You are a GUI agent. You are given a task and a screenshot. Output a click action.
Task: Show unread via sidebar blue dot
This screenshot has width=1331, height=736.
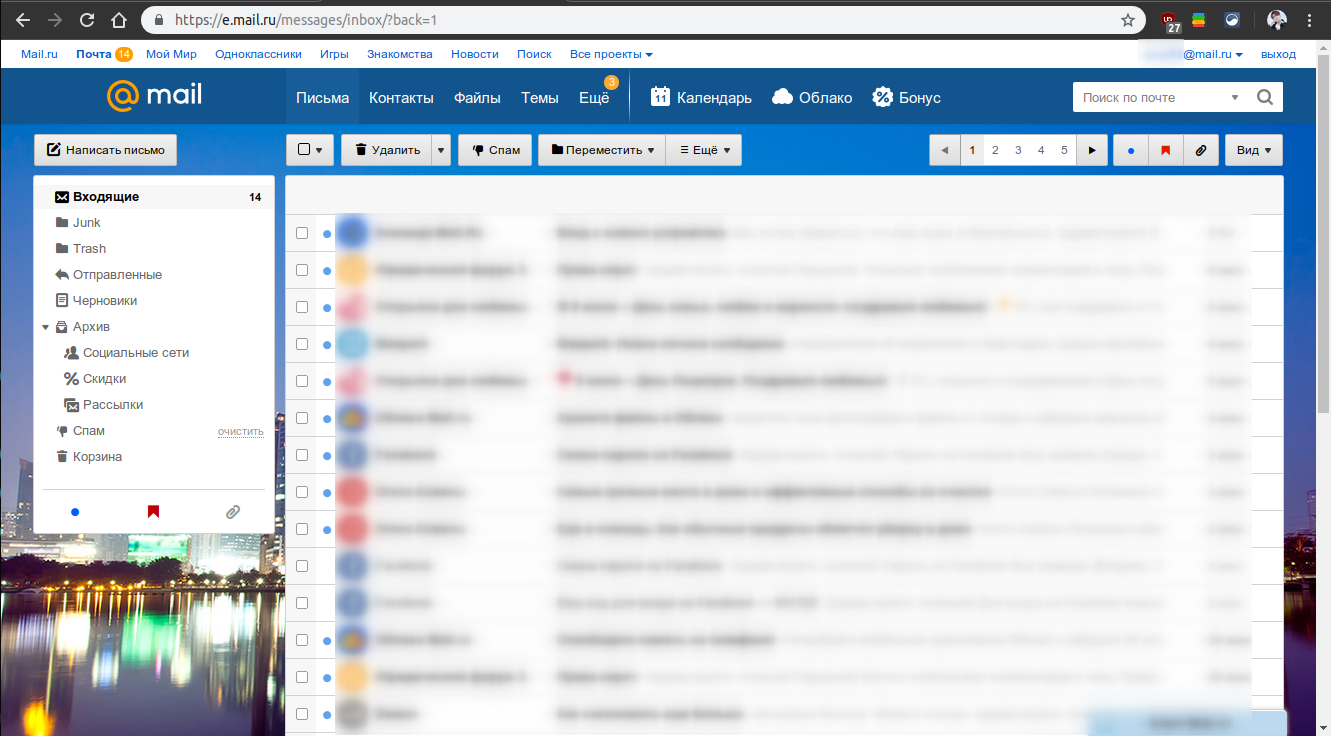[x=75, y=512]
